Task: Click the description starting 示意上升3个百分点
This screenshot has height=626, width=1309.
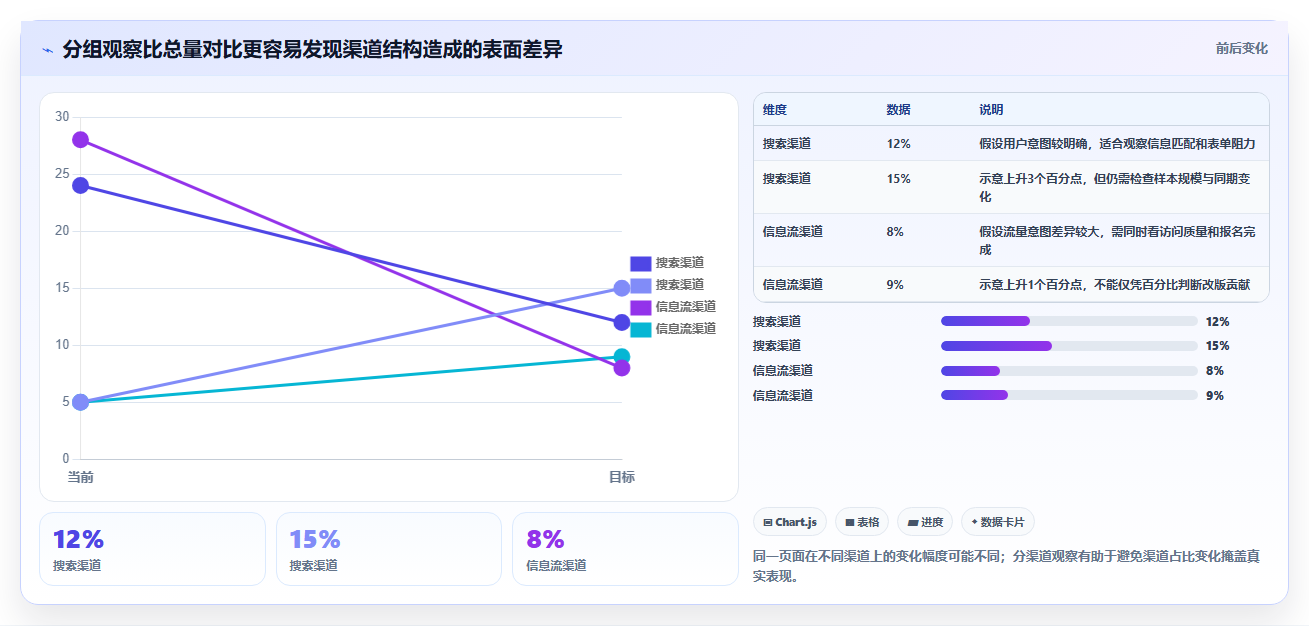Action: [1117, 188]
